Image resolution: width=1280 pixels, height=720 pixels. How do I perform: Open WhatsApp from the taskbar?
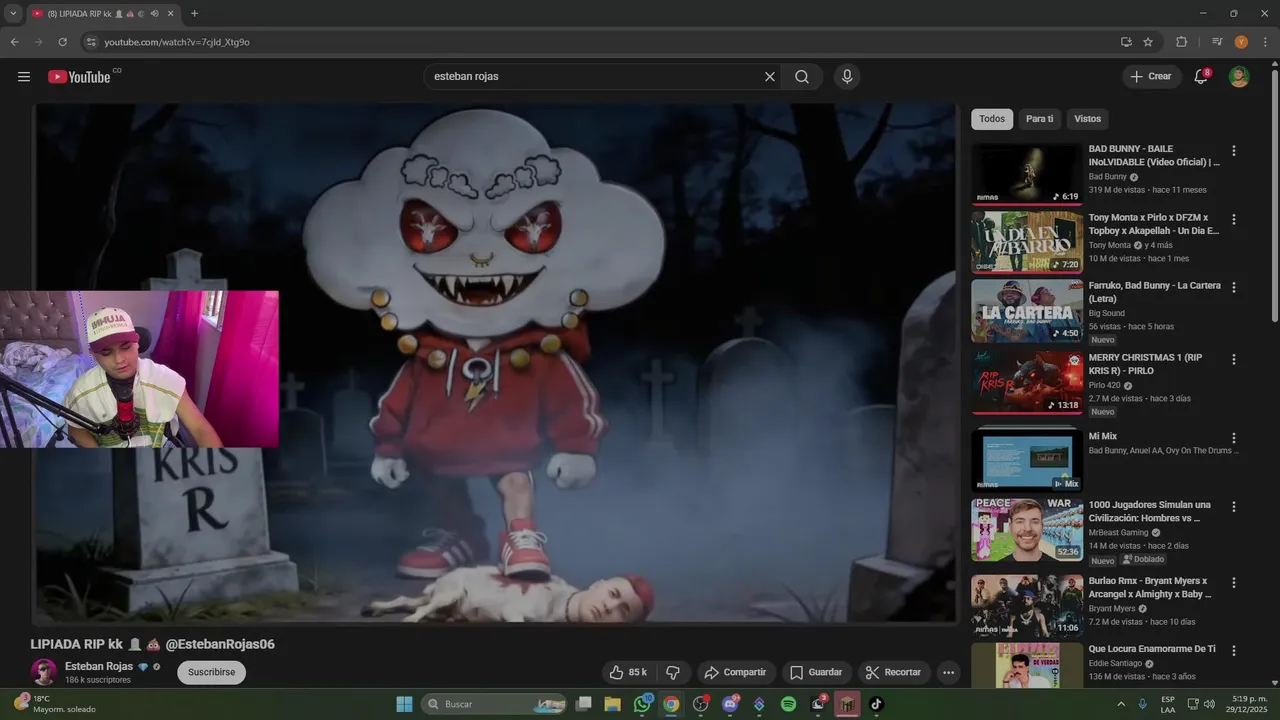pyautogui.click(x=642, y=704)
